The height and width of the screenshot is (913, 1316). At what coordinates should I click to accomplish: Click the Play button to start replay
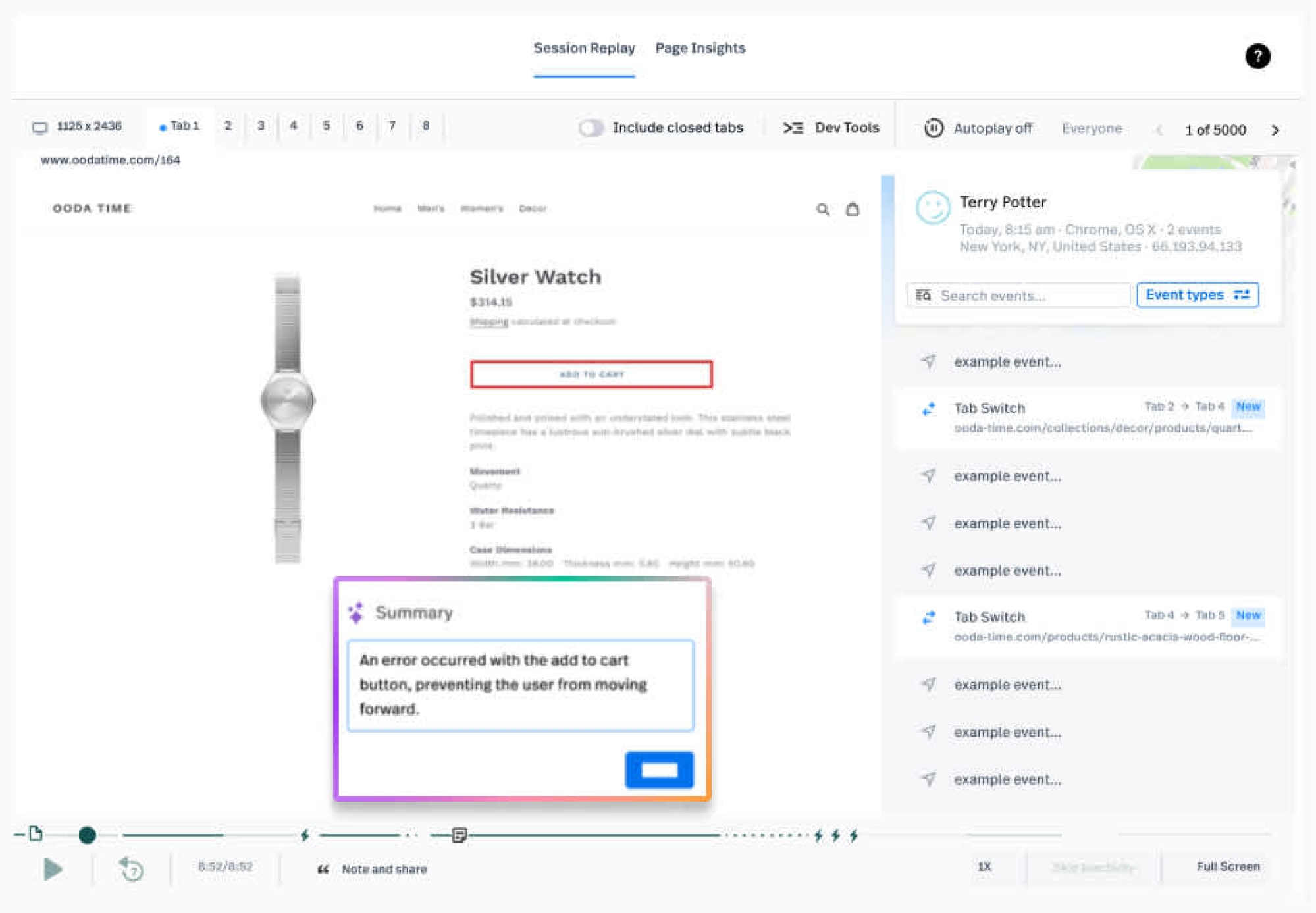pos(54,868)
